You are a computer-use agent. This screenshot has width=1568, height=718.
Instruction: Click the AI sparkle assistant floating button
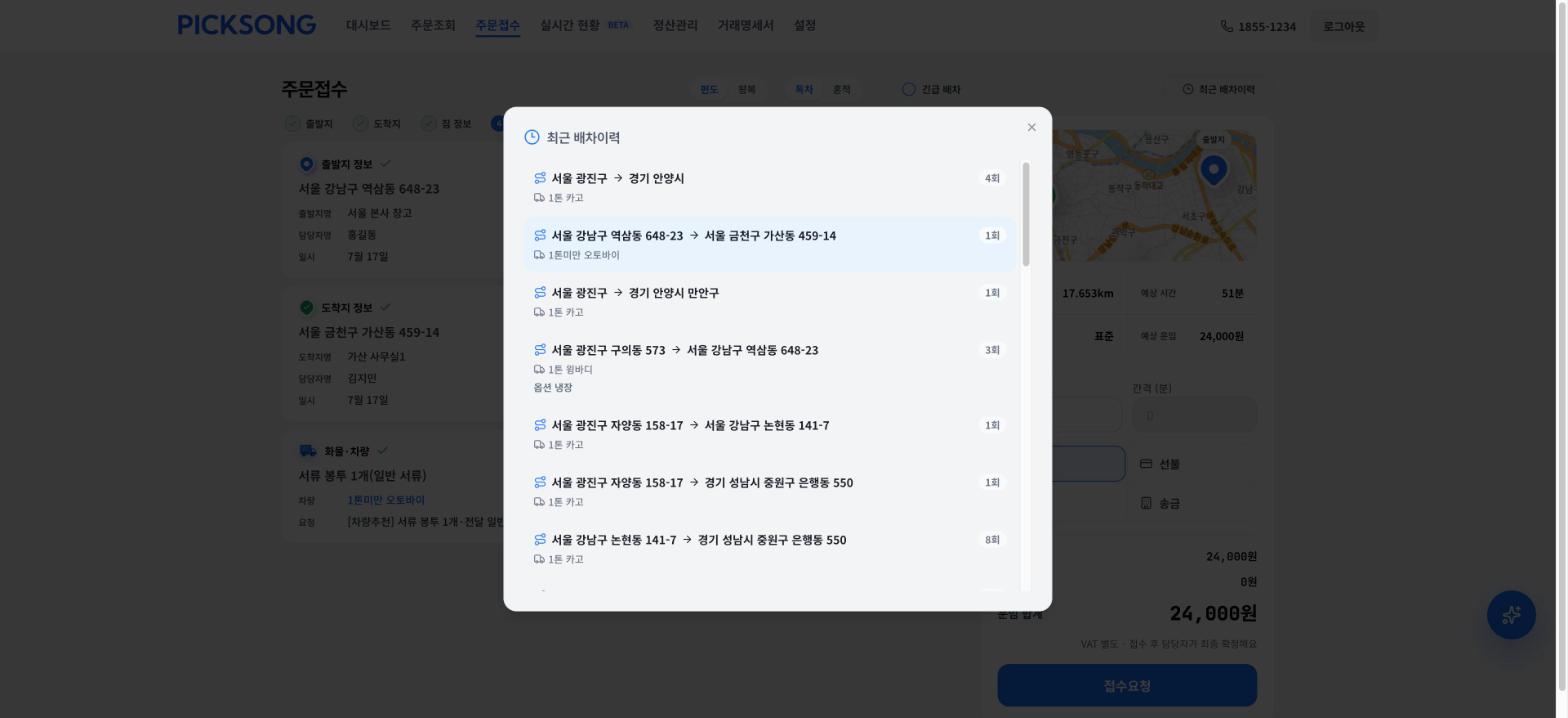pyautogui.click(x=1511, y=615)
